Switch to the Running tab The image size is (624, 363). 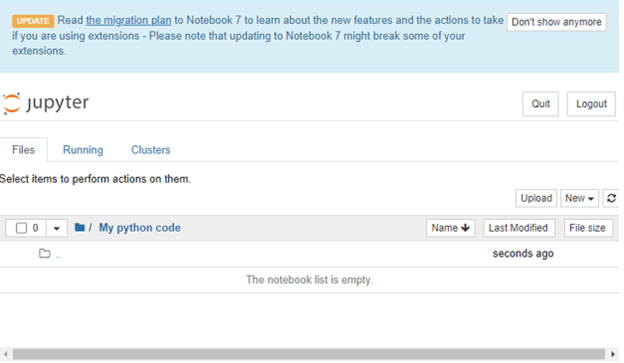click(83, 150)
